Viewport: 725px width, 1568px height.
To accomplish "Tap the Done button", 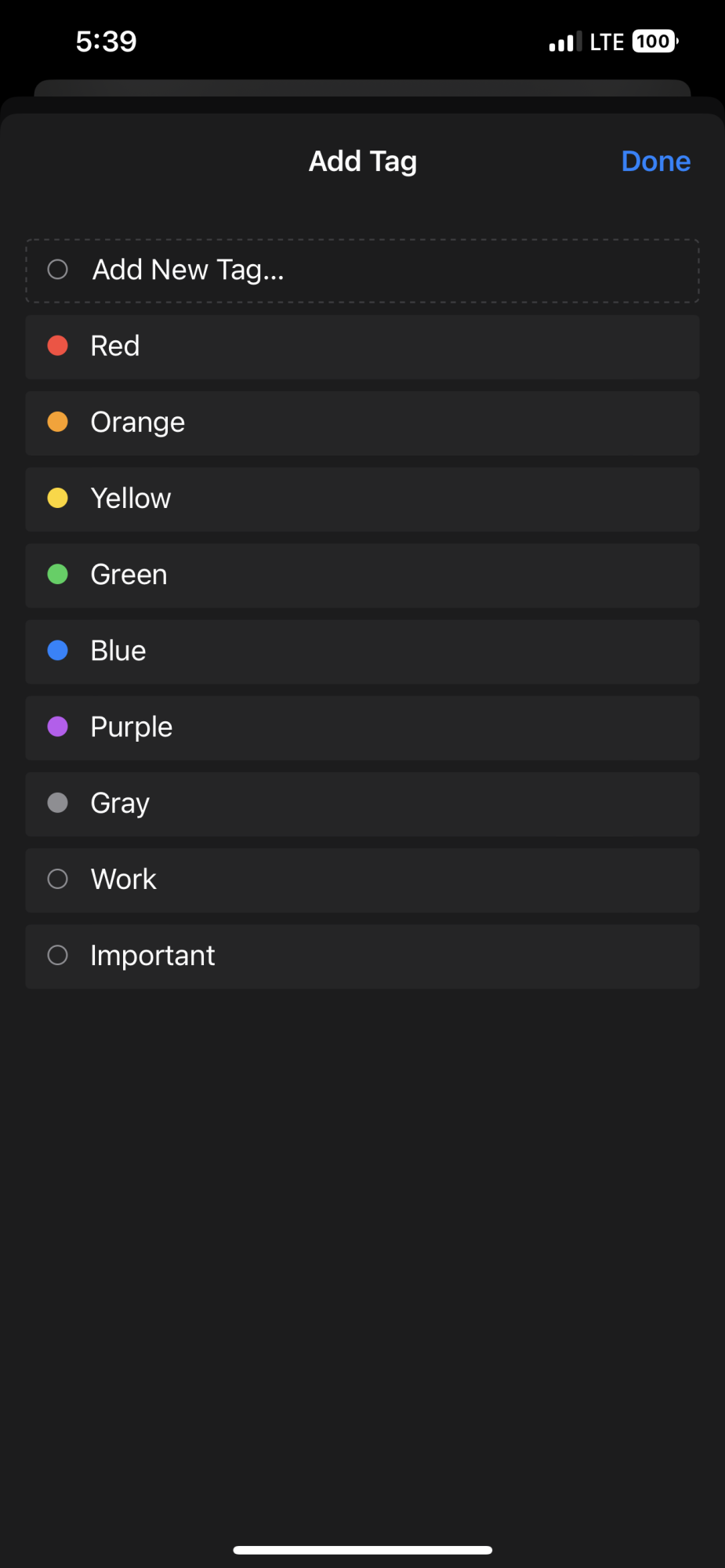I will [x=655, y=161].
